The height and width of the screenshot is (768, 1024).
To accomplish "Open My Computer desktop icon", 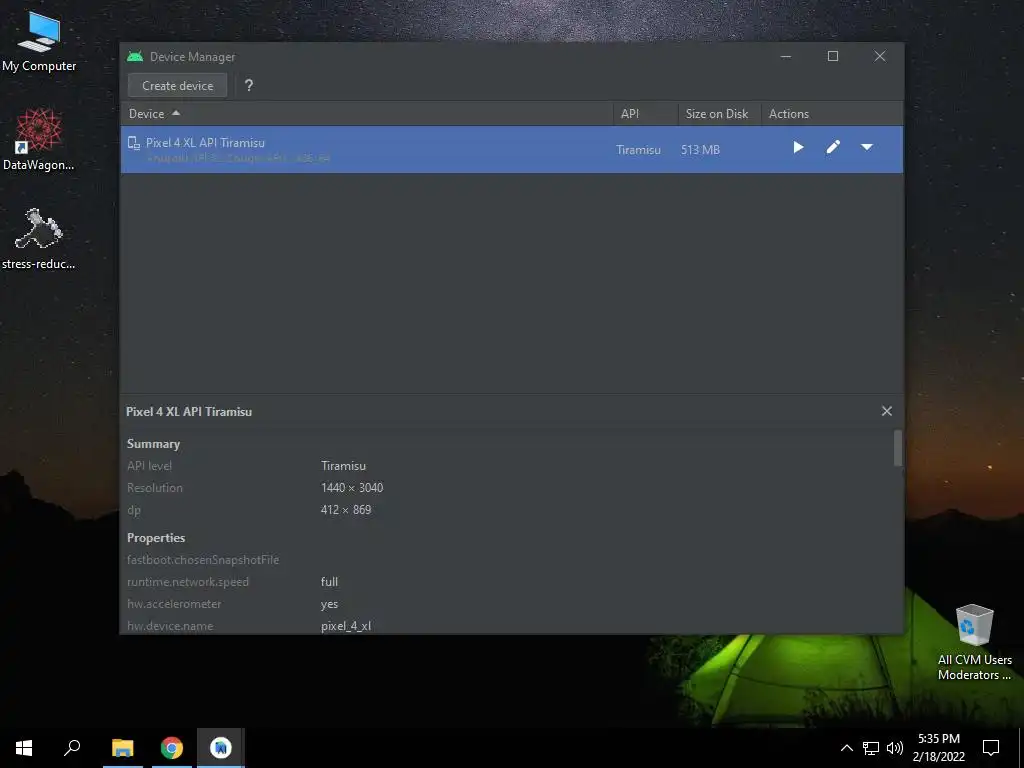I will click(x=39, y=42).
